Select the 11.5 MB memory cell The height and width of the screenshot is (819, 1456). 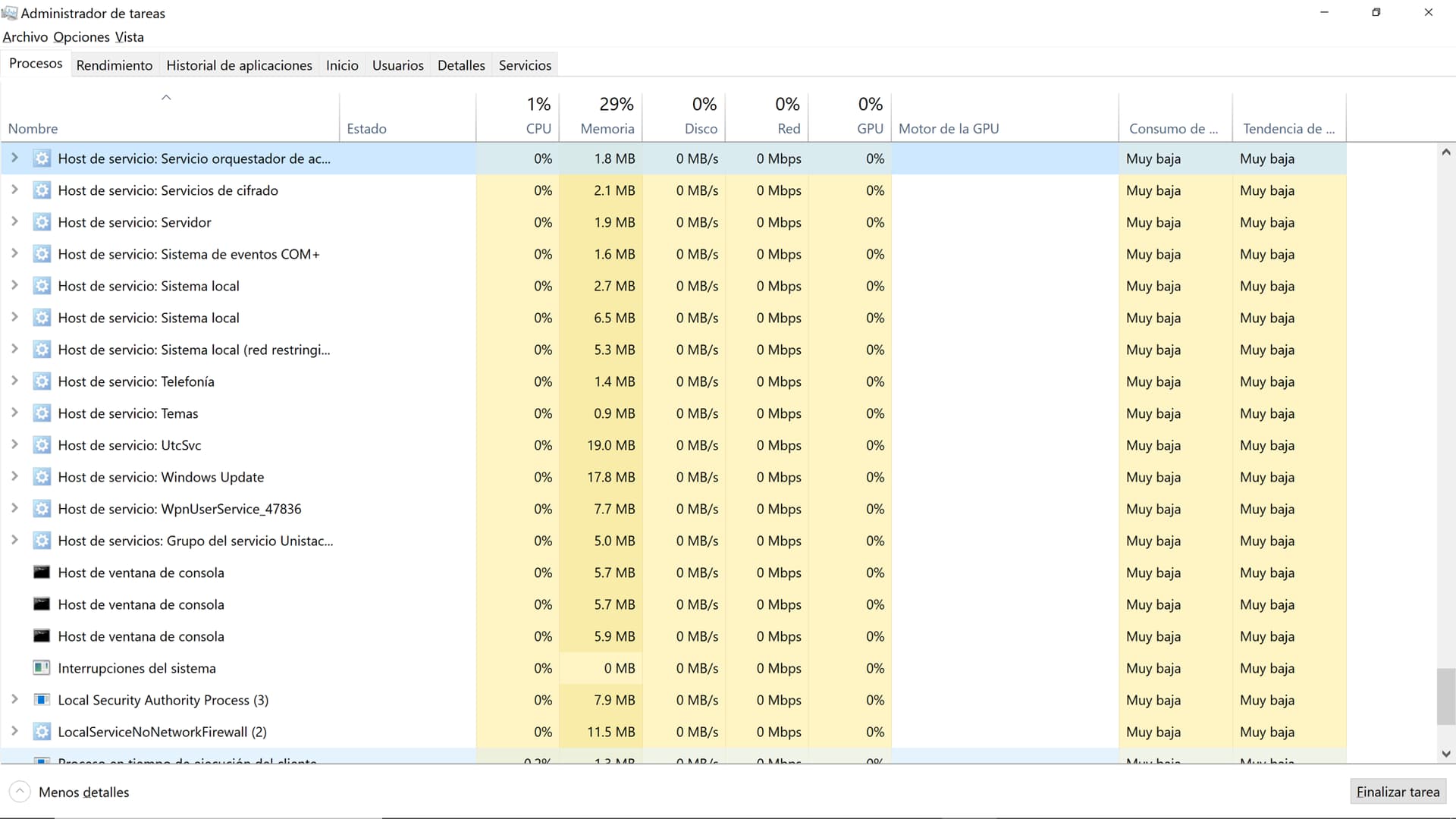click(601, 732)
